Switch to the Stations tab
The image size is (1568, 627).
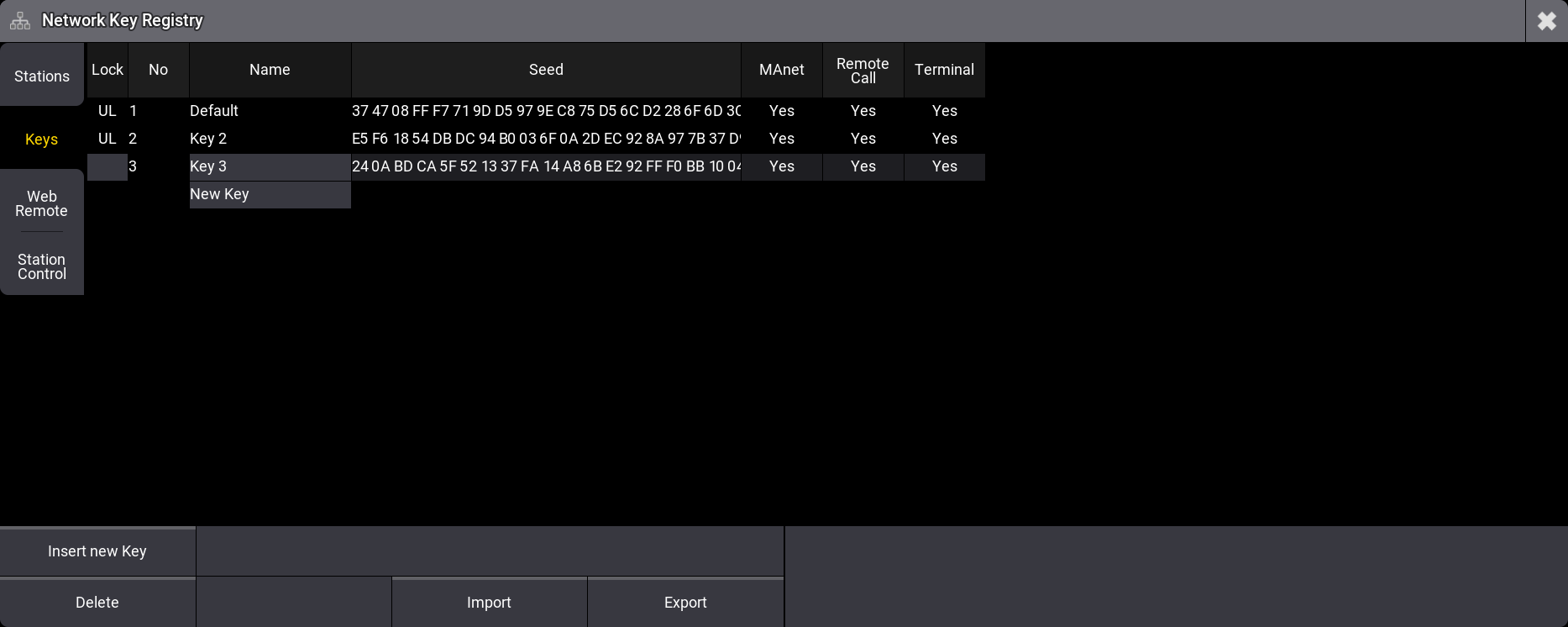pyautogui.click(x=42, y=76)
